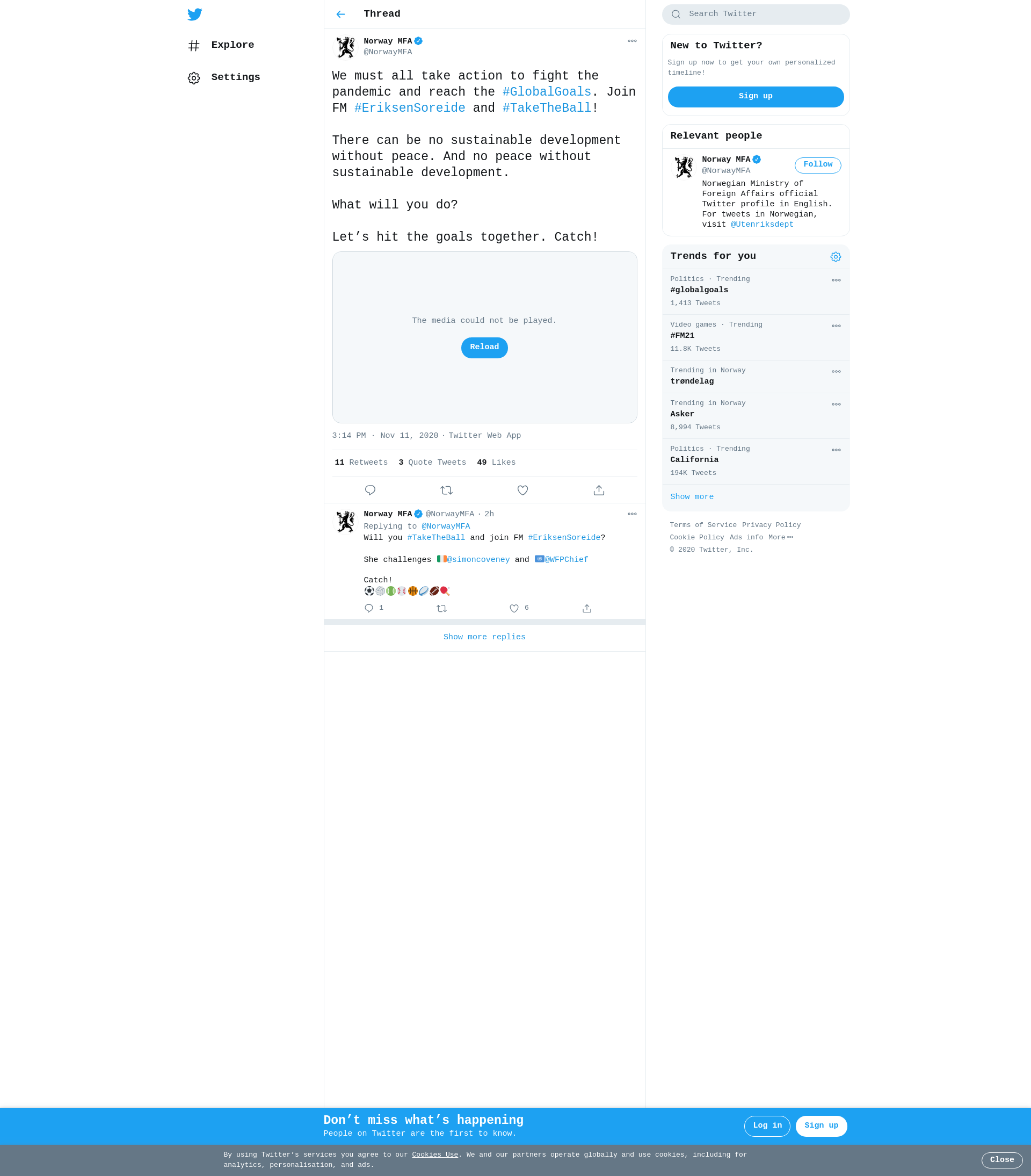This screenshot has width=1031, height=1176.
Task: Open more options for California trend
Action: (836, 450)
